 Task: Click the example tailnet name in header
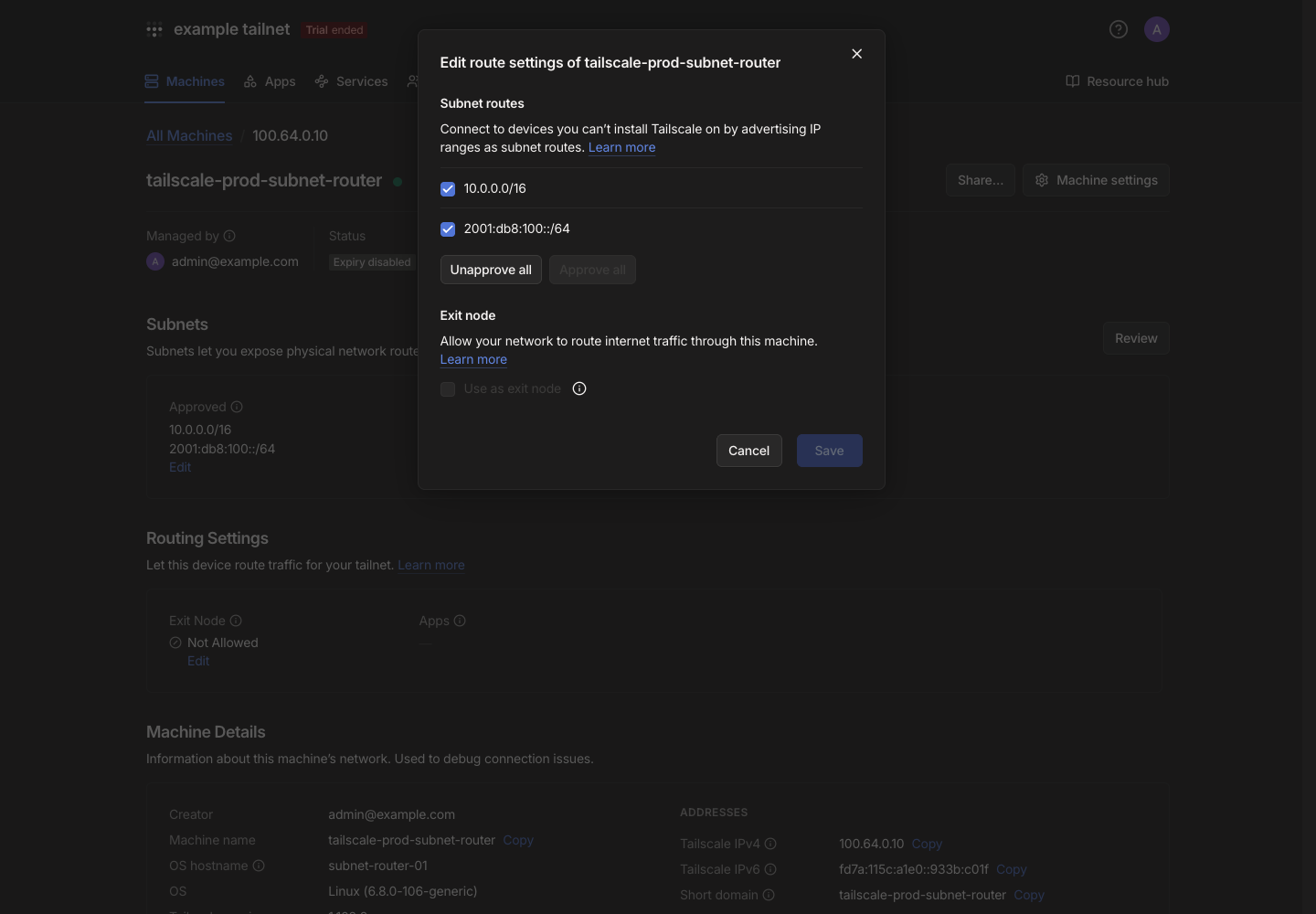tap(232, 29)
